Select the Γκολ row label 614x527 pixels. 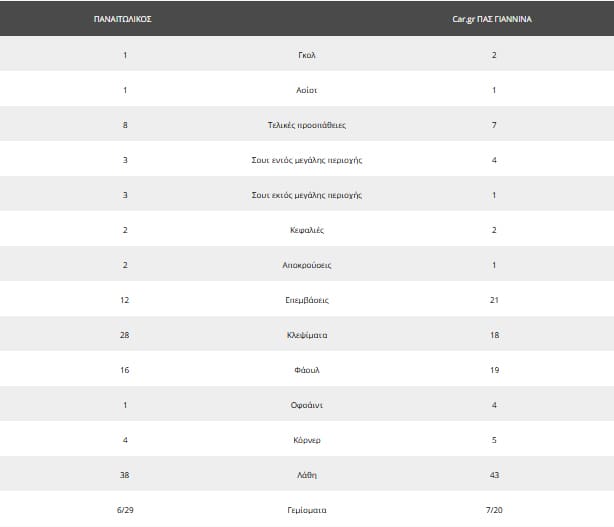pos(306,55)
